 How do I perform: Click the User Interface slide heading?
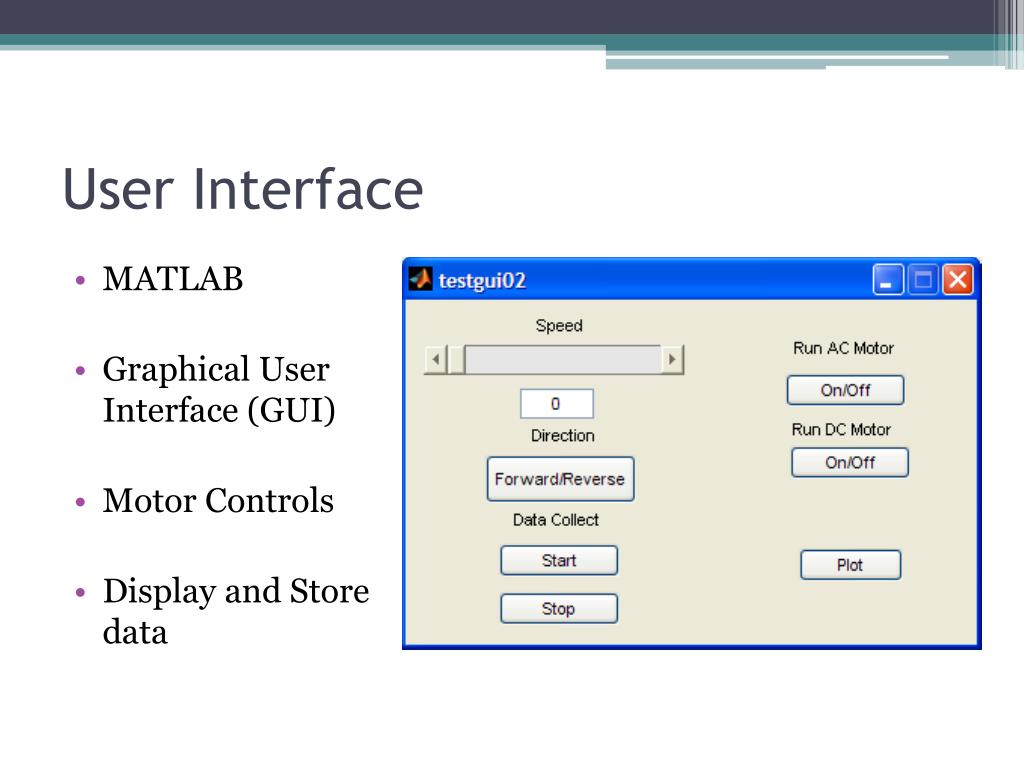[243, 189]
